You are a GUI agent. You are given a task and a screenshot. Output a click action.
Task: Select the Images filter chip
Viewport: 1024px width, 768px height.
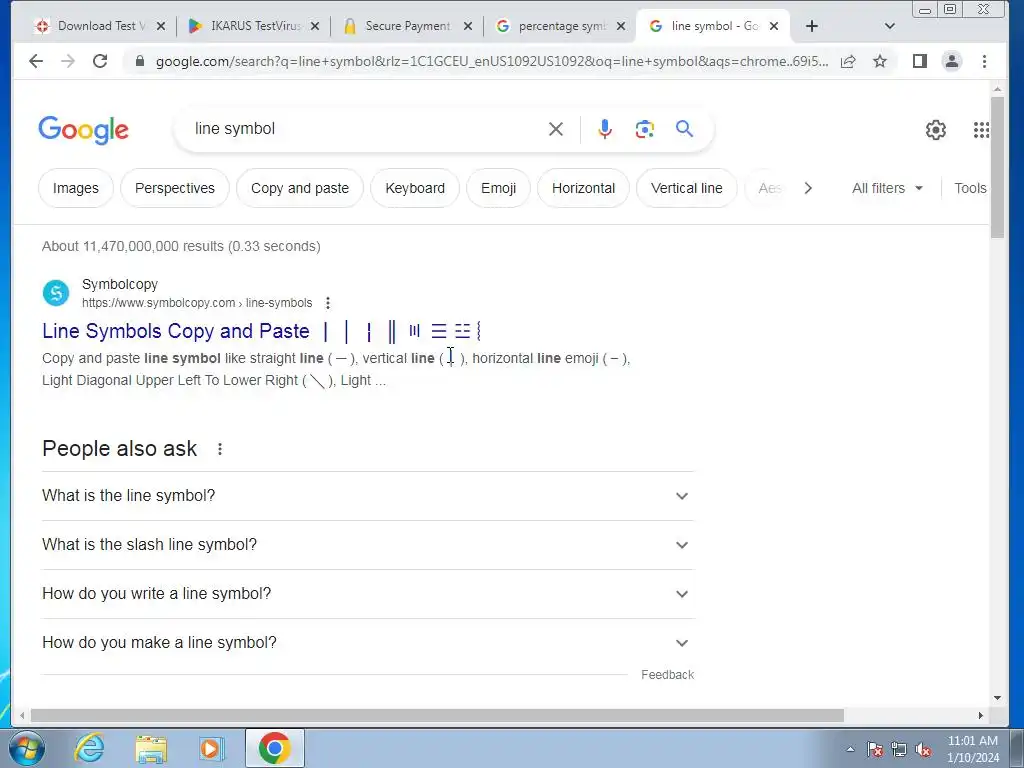point(76,188)
